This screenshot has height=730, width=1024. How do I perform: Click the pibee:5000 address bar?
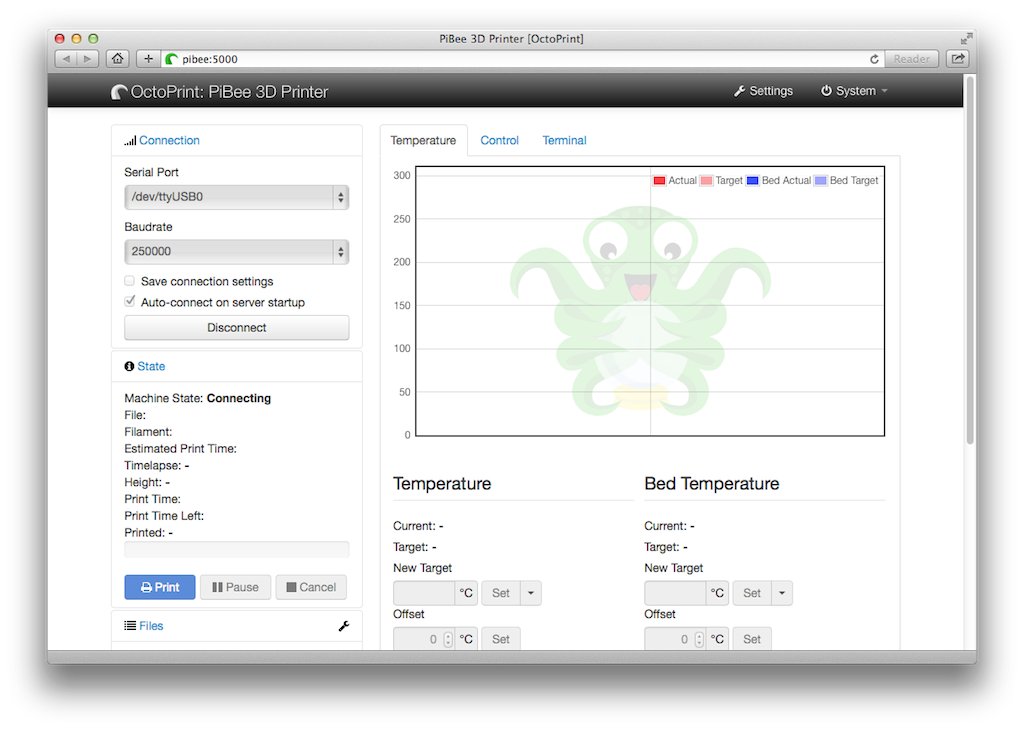click(522, 59)
